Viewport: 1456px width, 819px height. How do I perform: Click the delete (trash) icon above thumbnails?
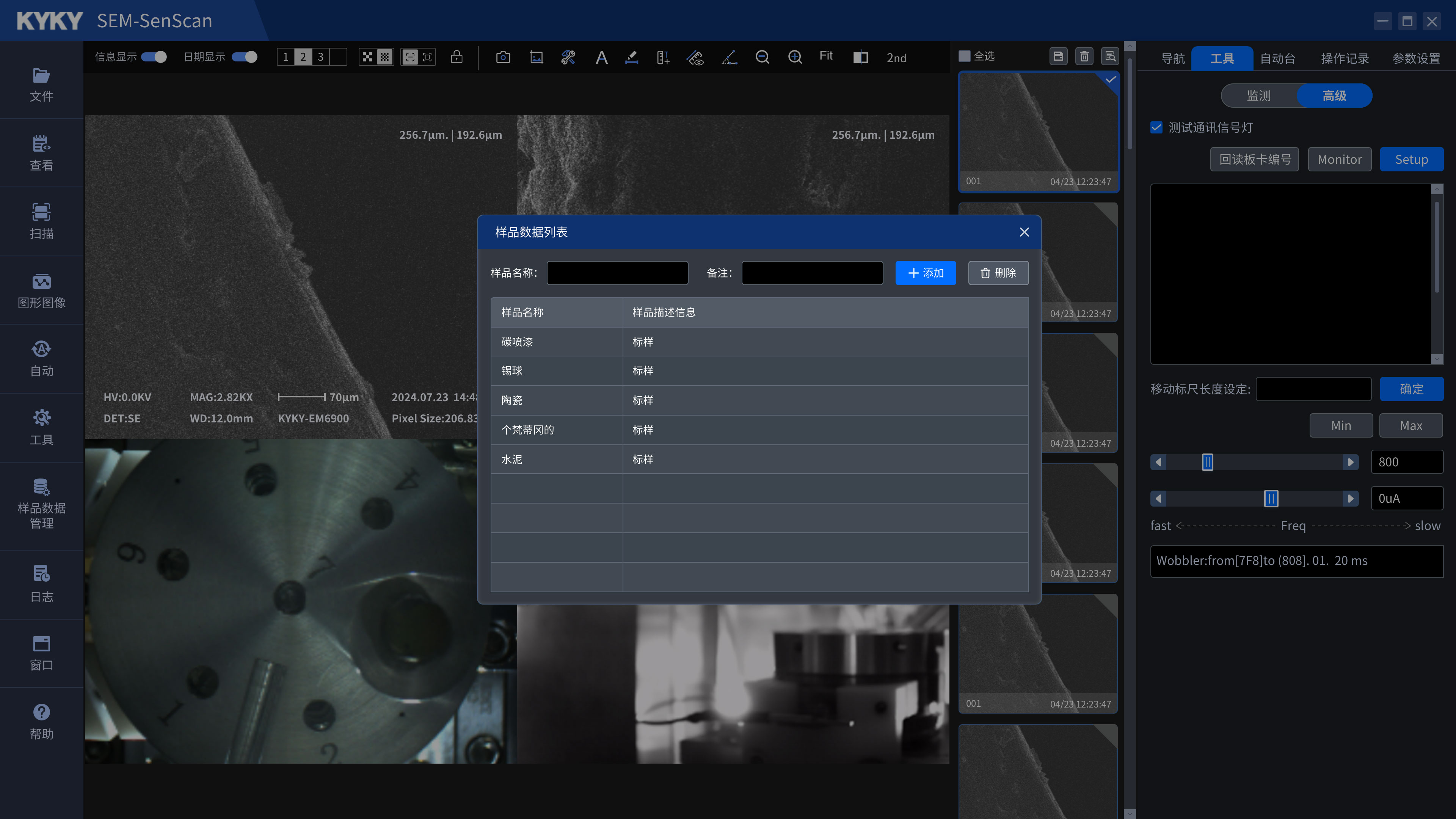click(1084, 56)
